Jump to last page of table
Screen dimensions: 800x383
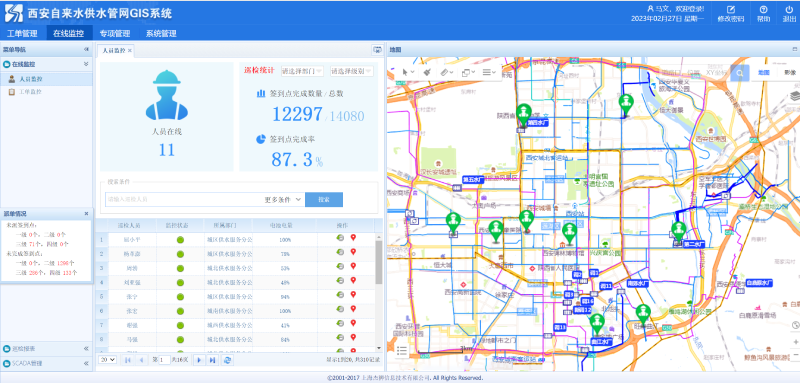212,360
